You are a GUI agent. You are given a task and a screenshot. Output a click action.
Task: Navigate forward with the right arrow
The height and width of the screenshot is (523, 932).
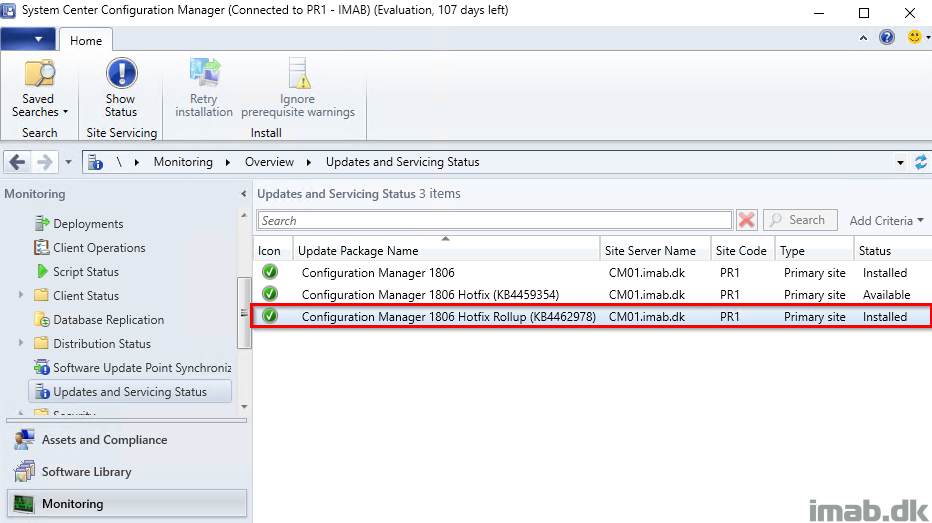45,162
